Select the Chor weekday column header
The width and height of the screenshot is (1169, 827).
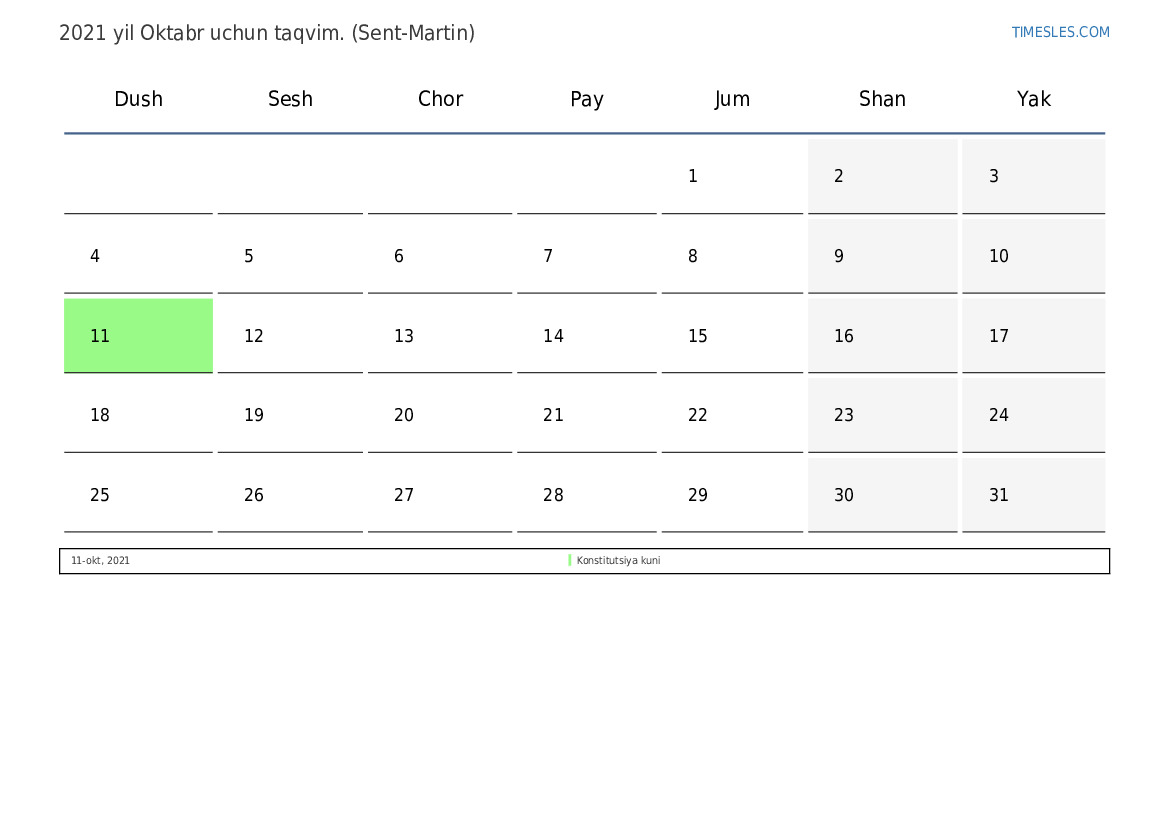[x=440, y=99]
